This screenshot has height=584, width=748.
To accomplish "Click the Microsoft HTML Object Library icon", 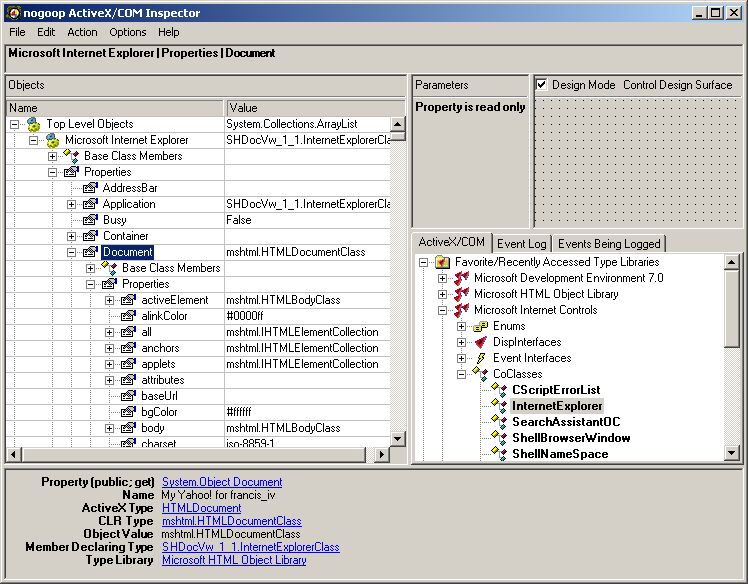I will [x=462, y=294].
